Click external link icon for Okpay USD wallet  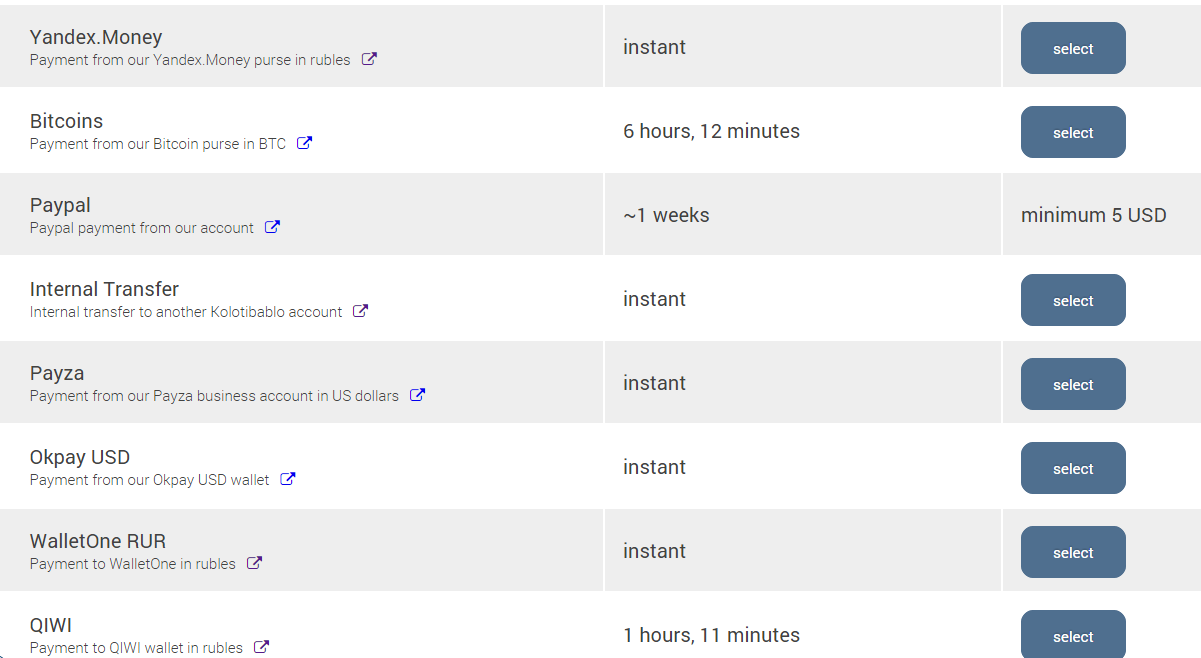(x=288, y=479)
